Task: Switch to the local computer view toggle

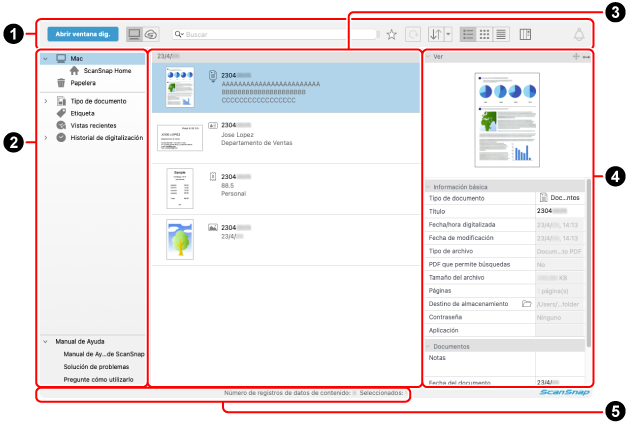Action: [x=134, y=34]
